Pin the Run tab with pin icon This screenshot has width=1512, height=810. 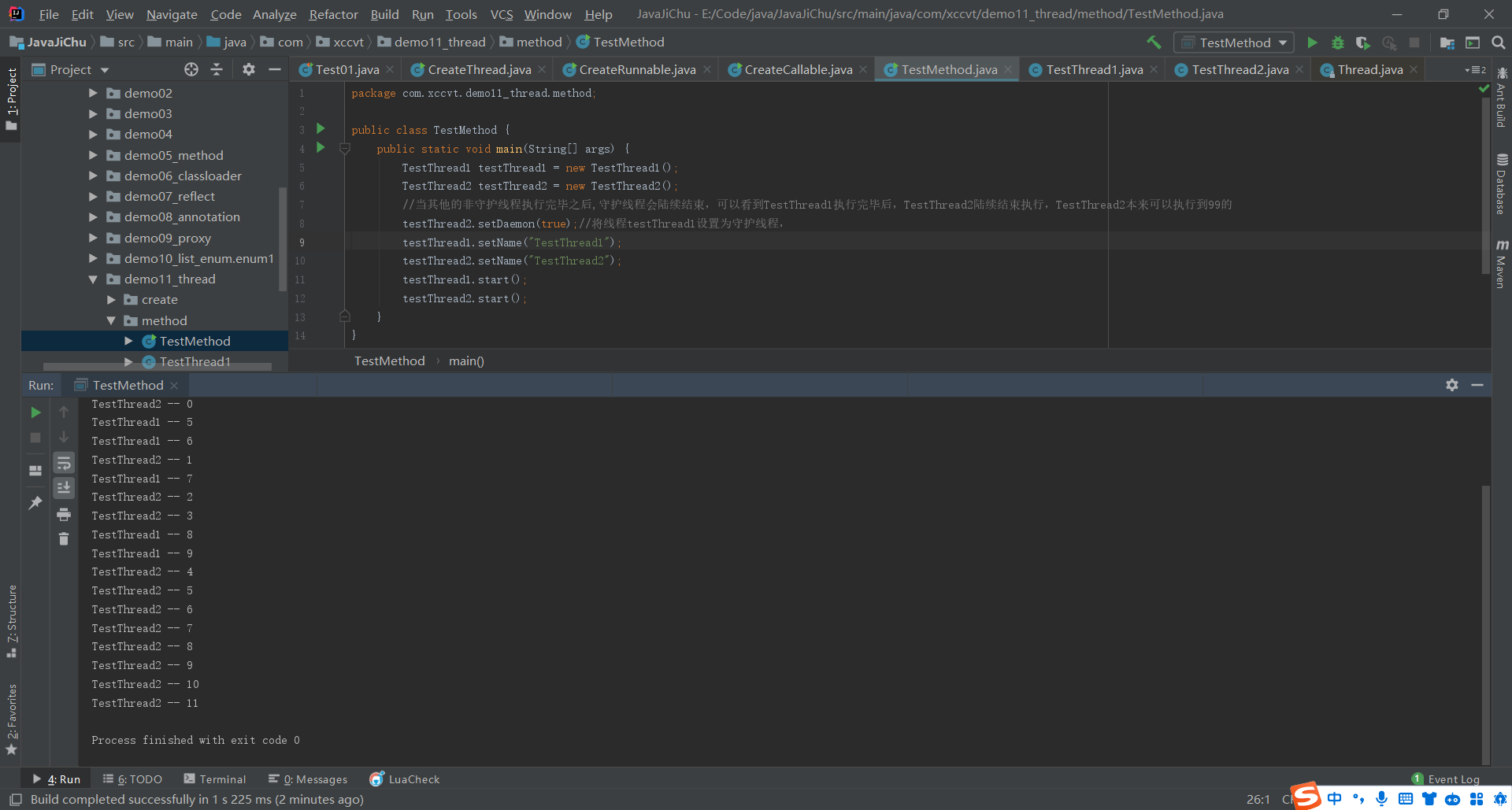[35, 502]
